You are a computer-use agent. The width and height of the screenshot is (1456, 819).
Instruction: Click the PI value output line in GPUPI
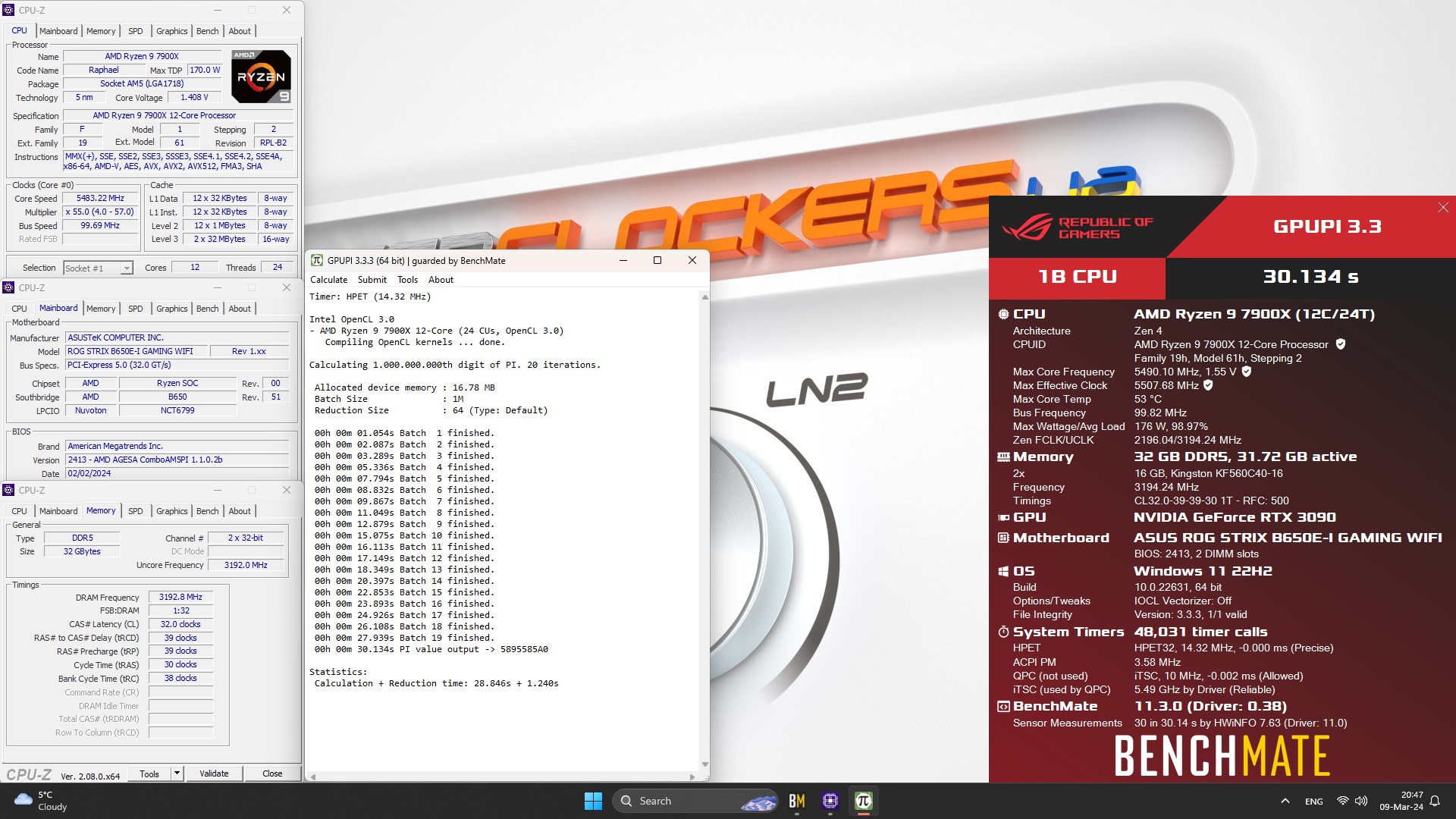tap(431, 649)
